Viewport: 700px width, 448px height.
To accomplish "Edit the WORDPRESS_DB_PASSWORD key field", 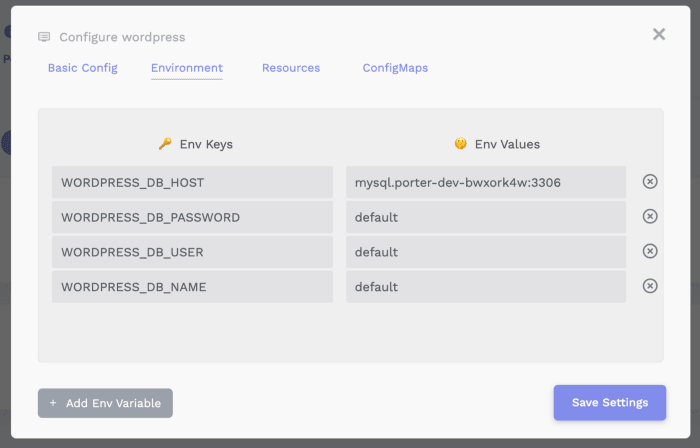I will coord(192,217).
